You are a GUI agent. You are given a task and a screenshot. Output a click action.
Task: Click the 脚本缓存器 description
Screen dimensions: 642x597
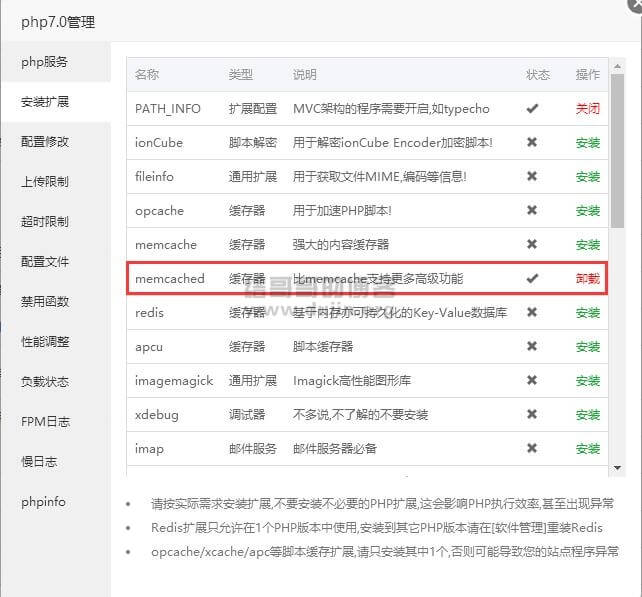point(323,346)
